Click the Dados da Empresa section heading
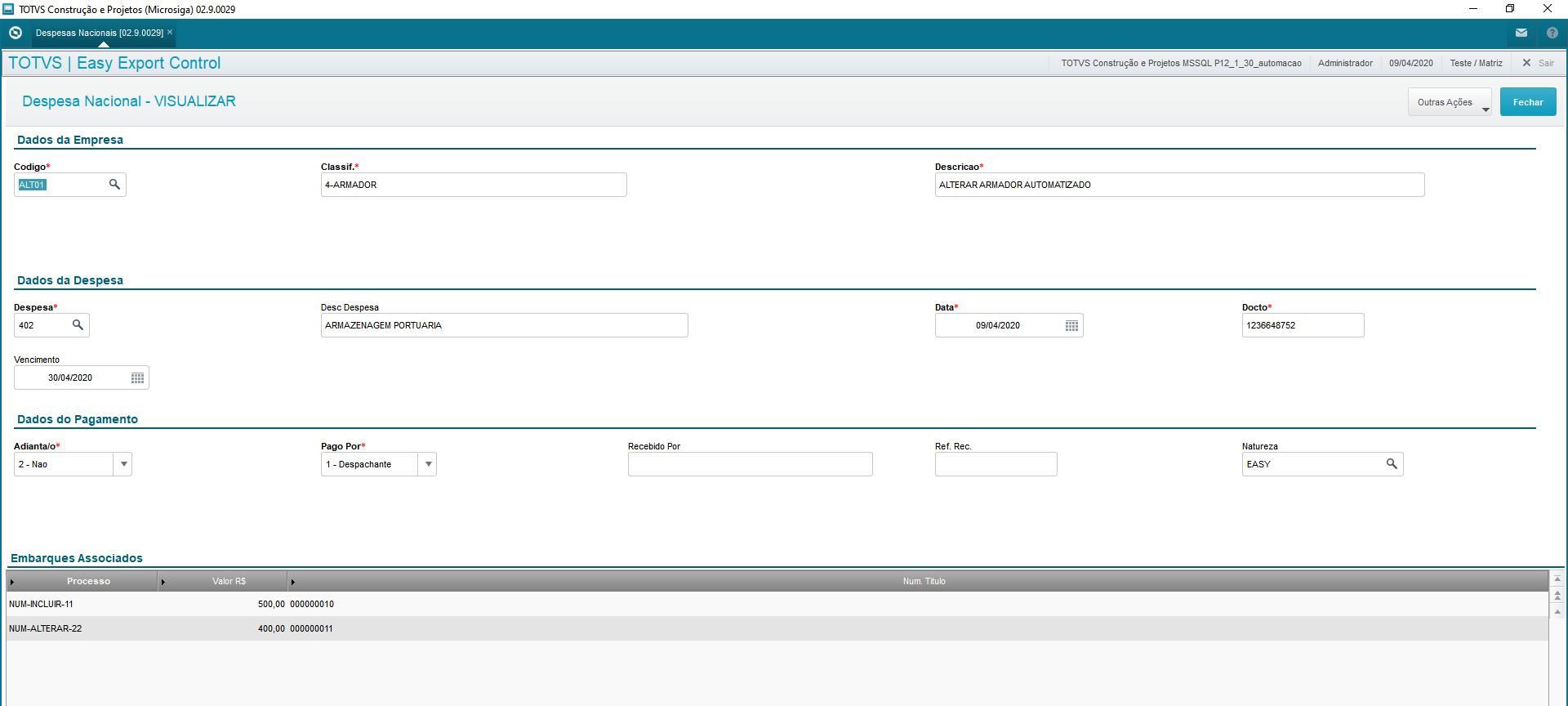 coord(70,140)
